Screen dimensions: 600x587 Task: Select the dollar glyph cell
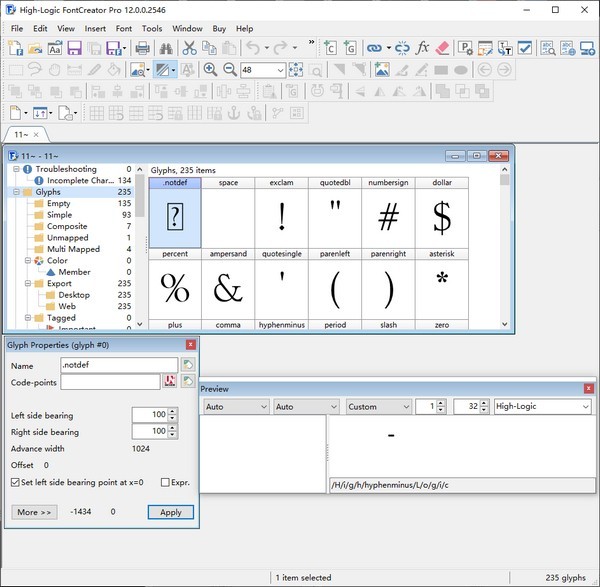(441, 216)
